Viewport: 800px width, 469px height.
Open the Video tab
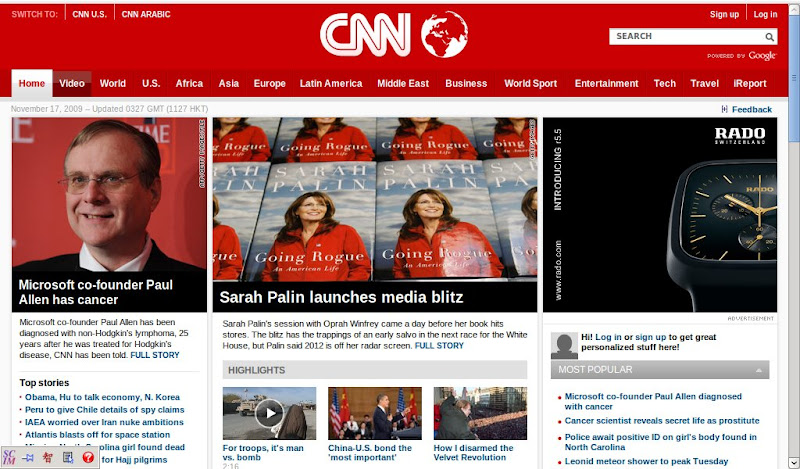pos(72,83)
